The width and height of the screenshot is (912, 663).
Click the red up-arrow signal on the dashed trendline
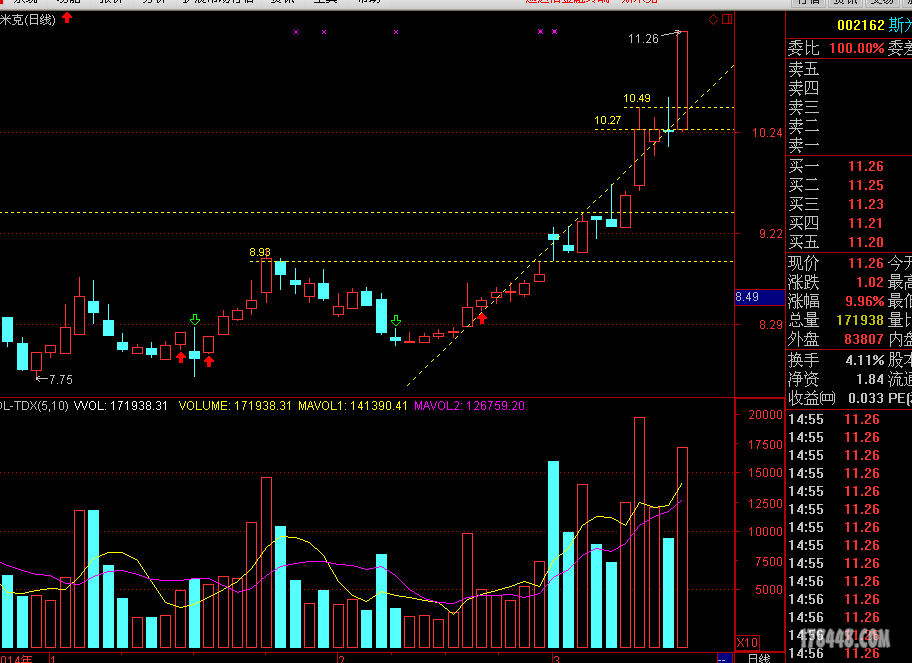482,318
